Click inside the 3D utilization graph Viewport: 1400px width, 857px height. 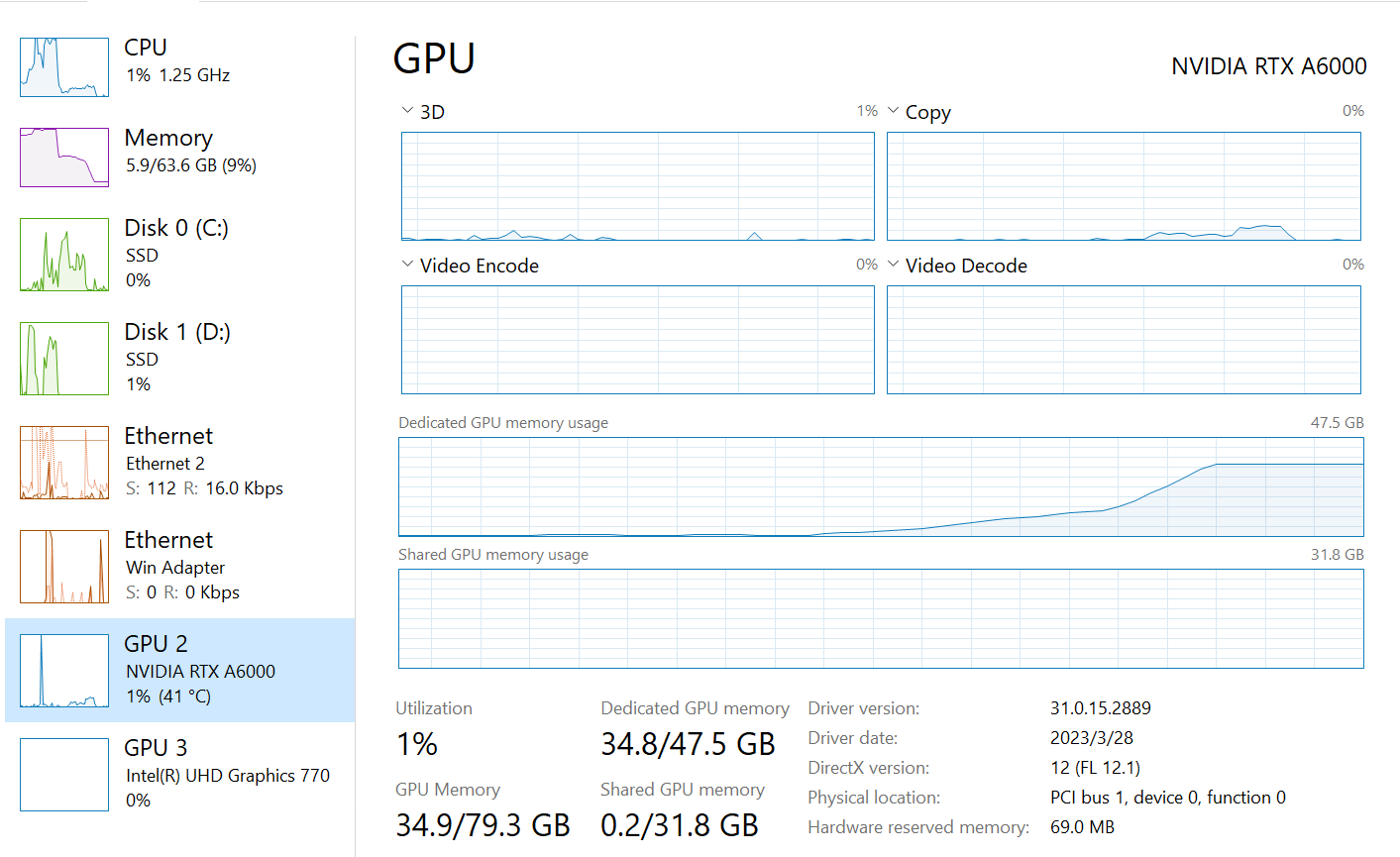point(637,186)
